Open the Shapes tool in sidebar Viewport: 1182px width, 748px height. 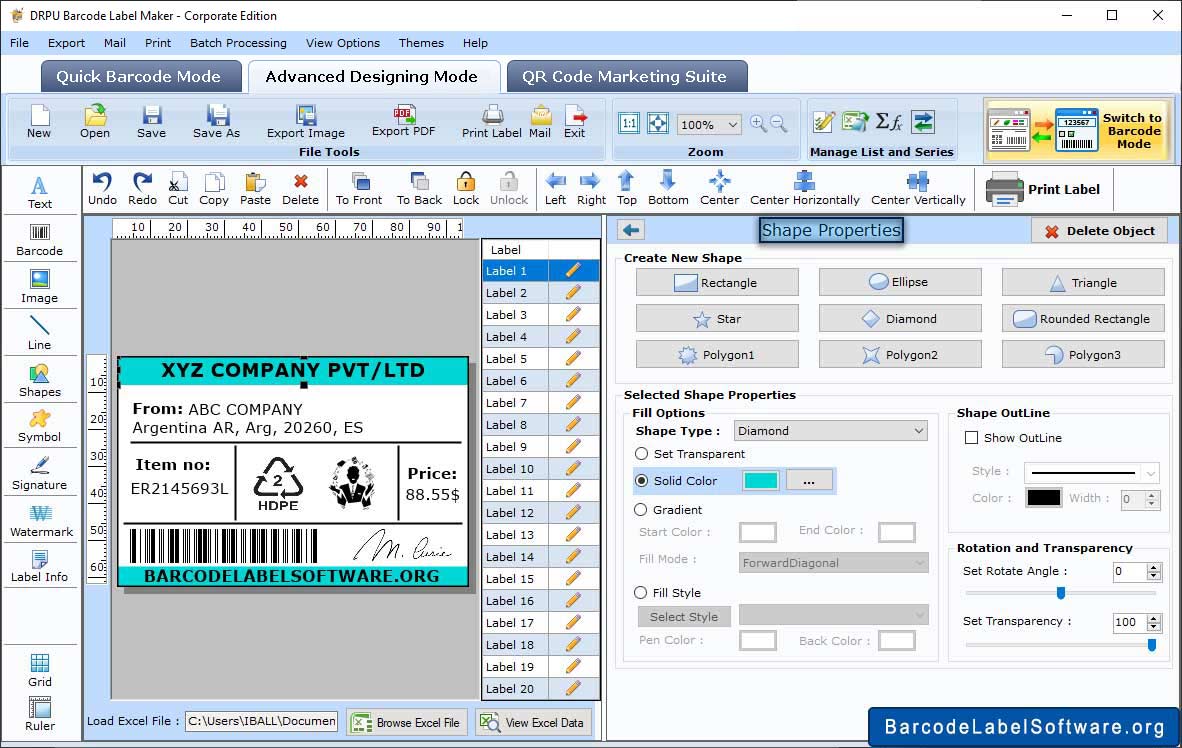(x=39, y=380)
